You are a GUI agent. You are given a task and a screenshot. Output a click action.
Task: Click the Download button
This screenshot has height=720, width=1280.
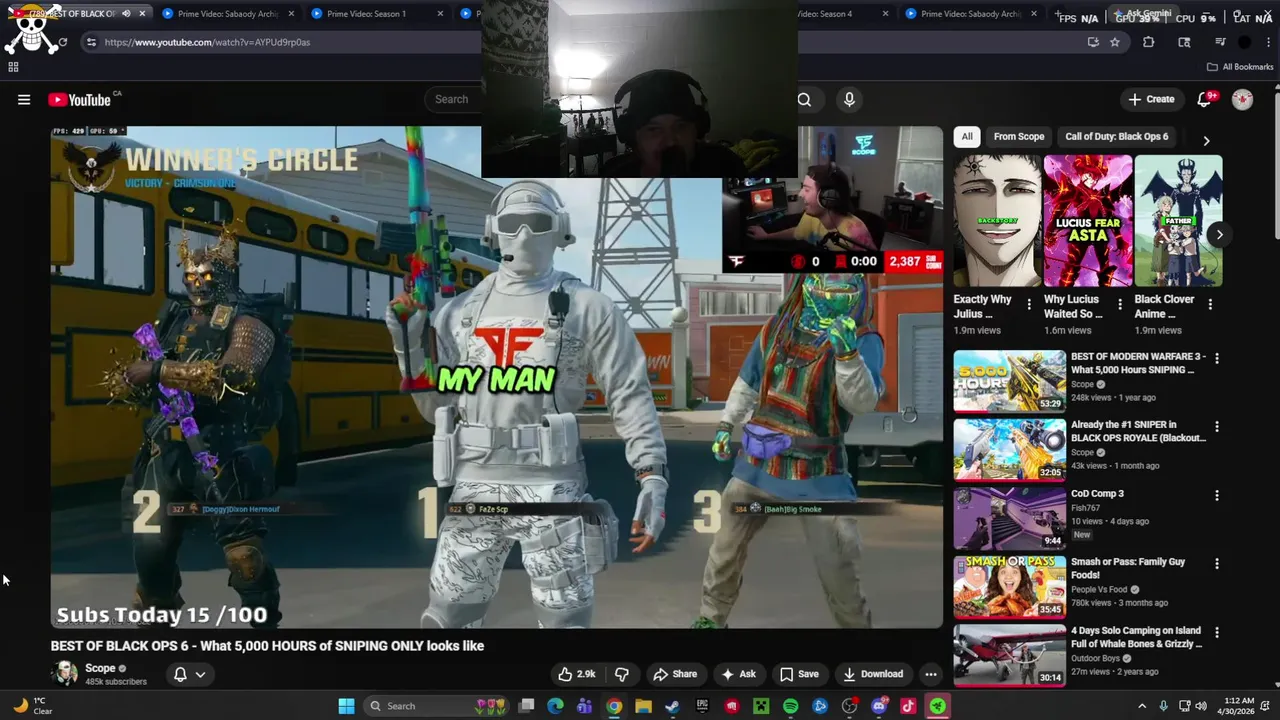(x=873, y=674)
